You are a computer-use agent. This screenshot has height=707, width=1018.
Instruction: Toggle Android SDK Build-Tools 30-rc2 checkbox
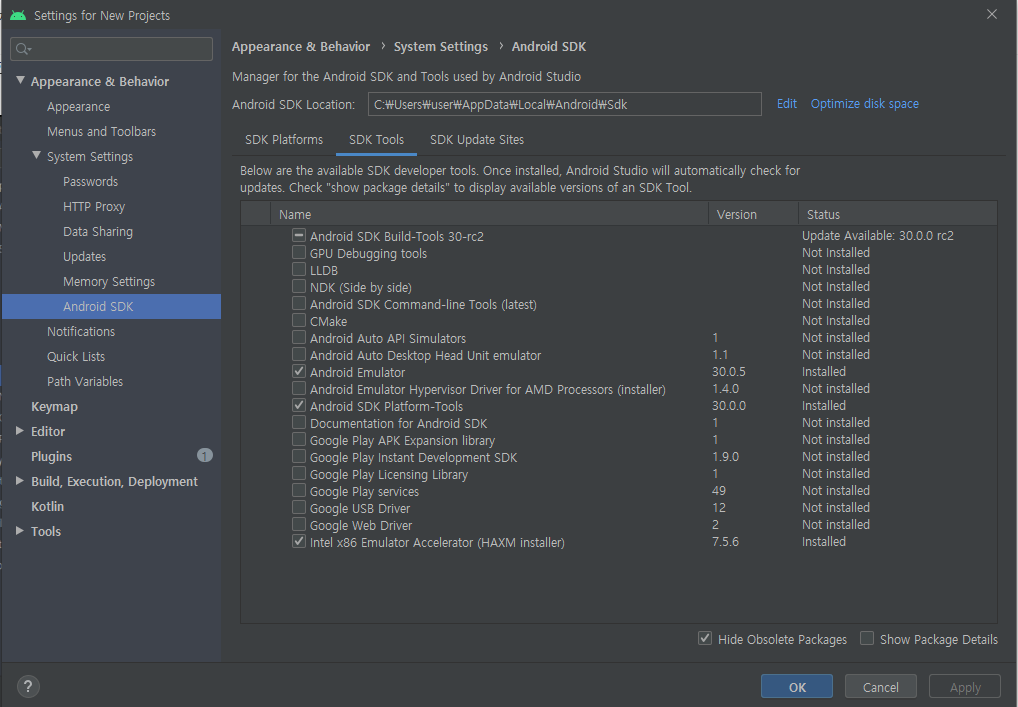tap(299, 236)
